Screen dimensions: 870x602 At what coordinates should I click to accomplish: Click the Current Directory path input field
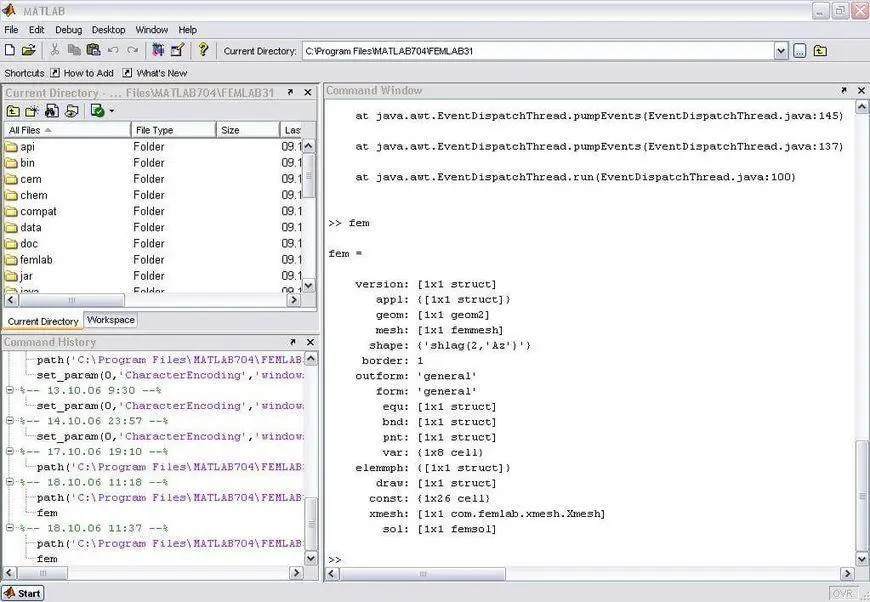click(538, 51)
